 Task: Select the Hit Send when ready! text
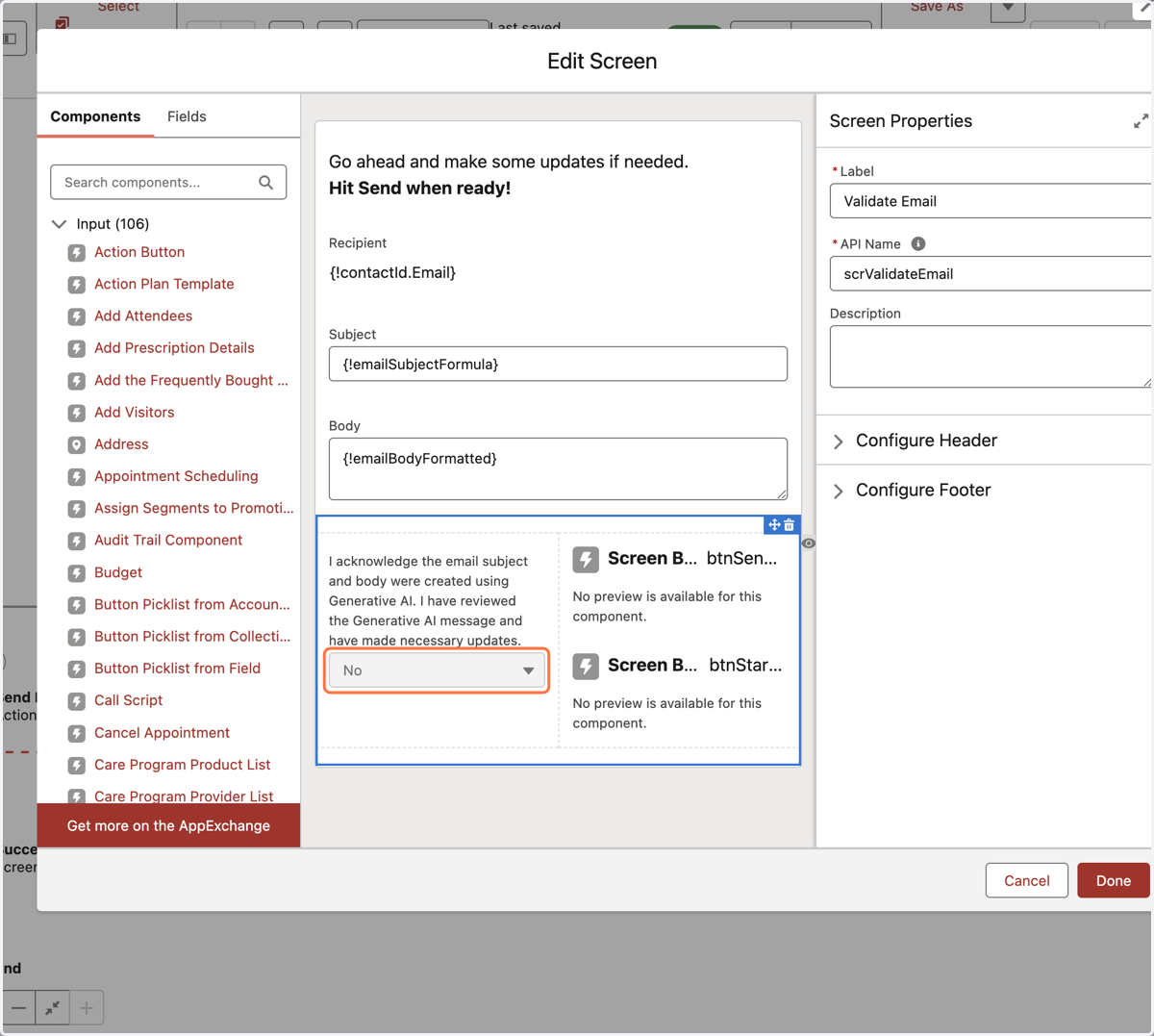tap(419, 189)
